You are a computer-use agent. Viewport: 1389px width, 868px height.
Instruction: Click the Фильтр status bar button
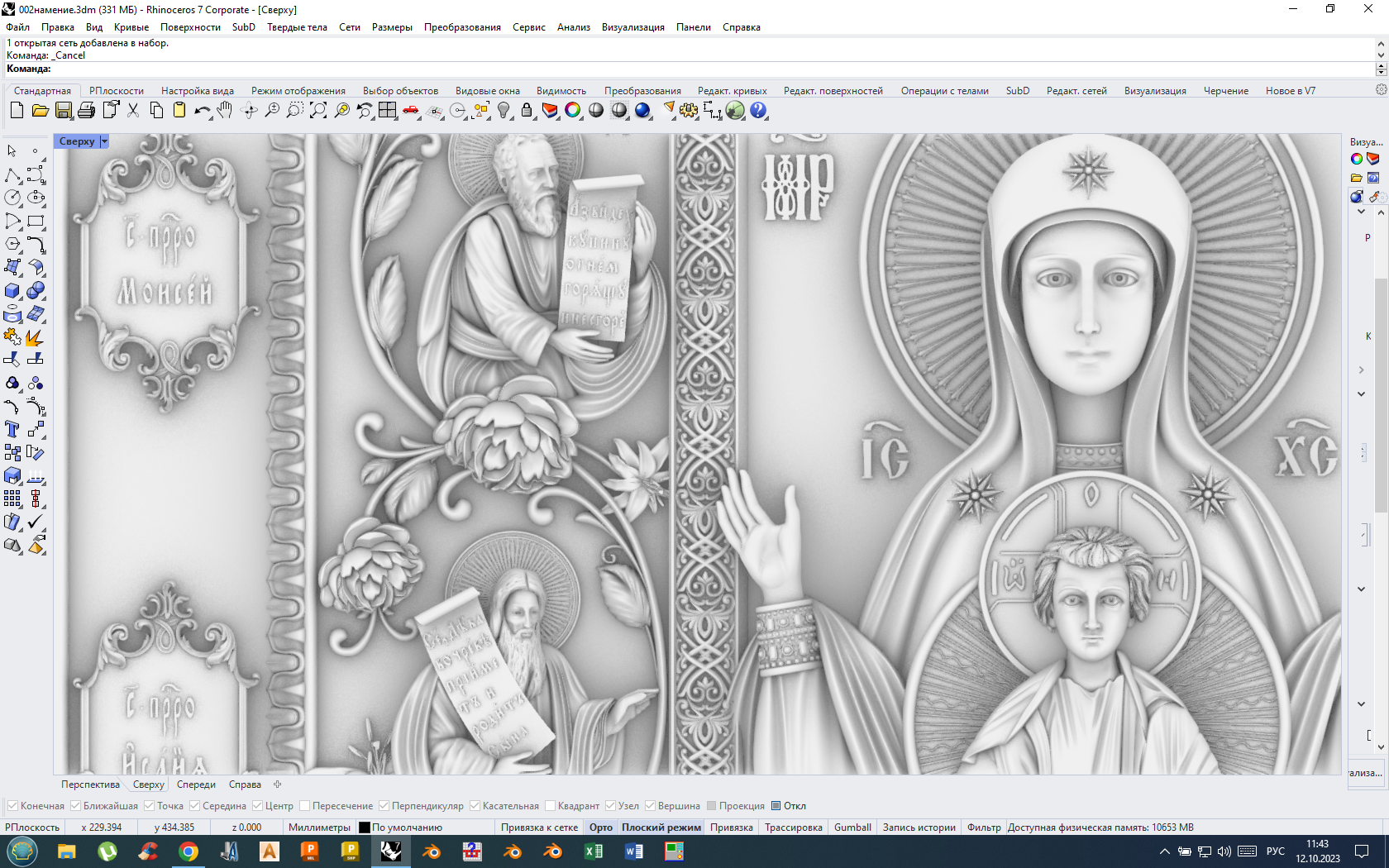[984, 827]
